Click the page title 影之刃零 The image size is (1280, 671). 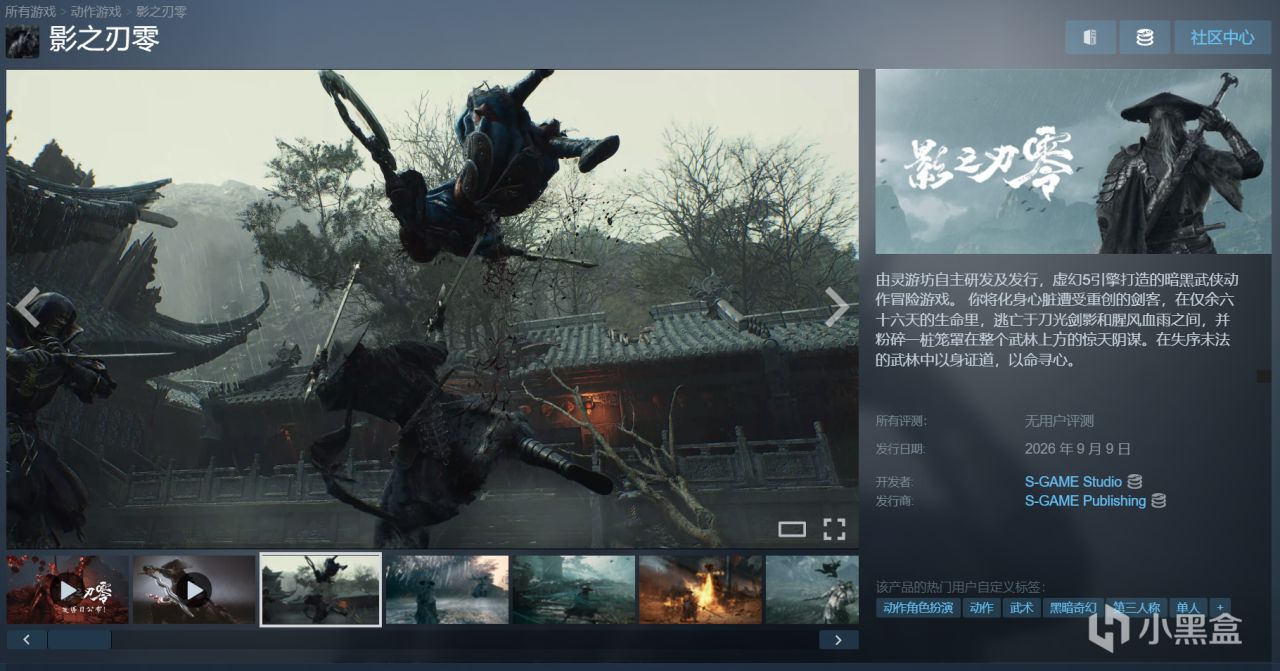tap(104, 41)
